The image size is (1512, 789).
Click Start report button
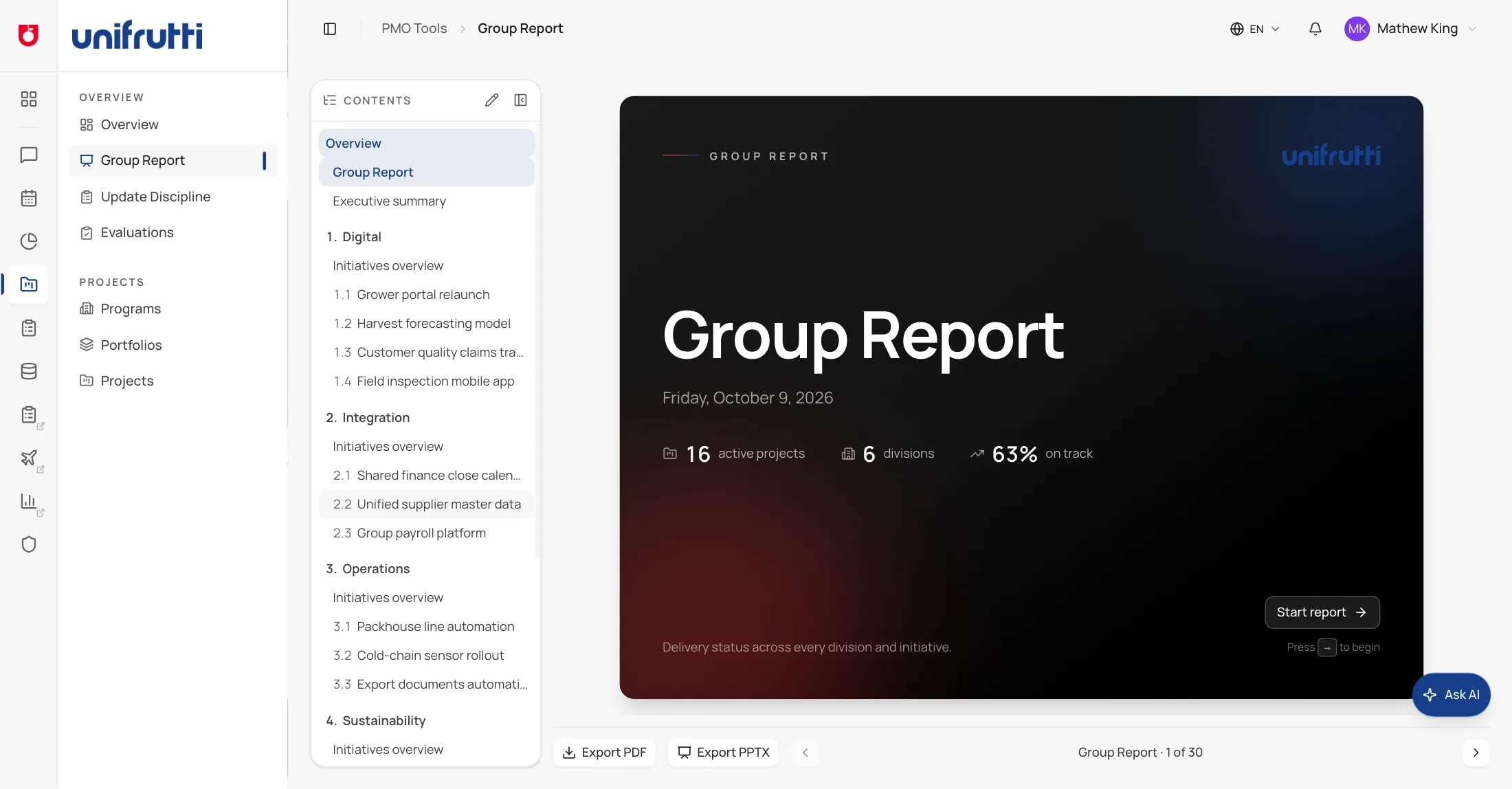(x=1322, y=612)
